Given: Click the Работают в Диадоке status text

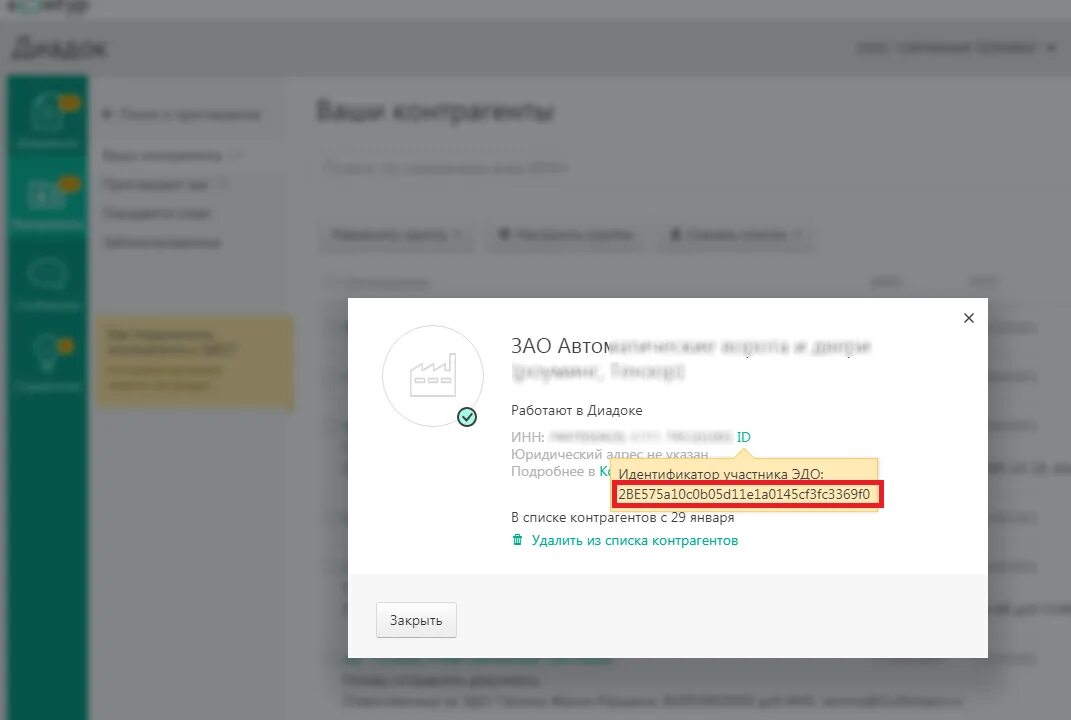Looking at the screenshot, I should click(576, 411).
